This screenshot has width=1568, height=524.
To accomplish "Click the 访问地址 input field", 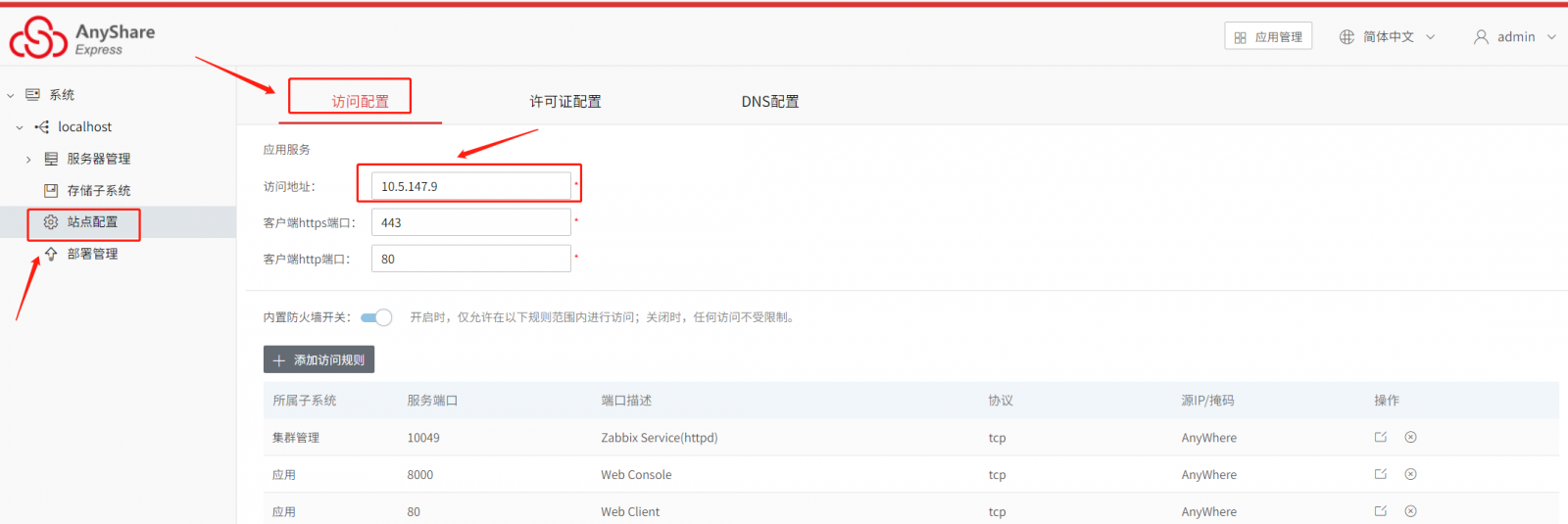I will click(x=470, y=186).
